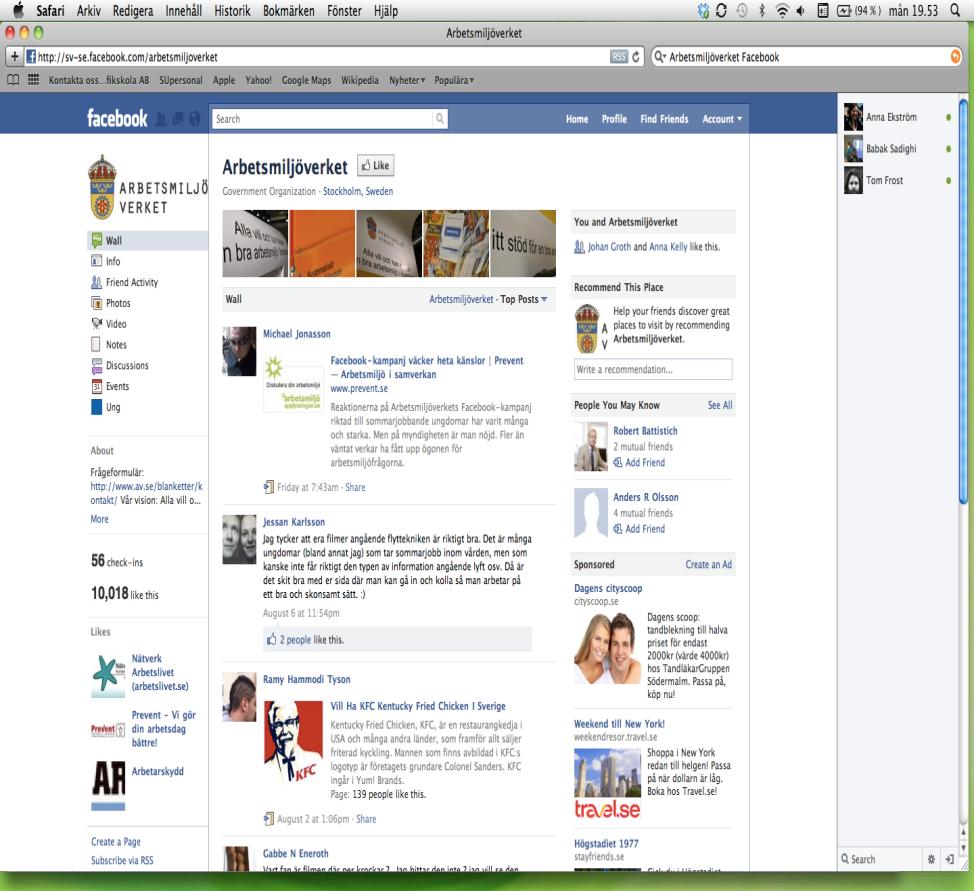Open Arbetsmiljöverket page logo image
This screenshot has width=974, height=891.
[x=147, y=187]
